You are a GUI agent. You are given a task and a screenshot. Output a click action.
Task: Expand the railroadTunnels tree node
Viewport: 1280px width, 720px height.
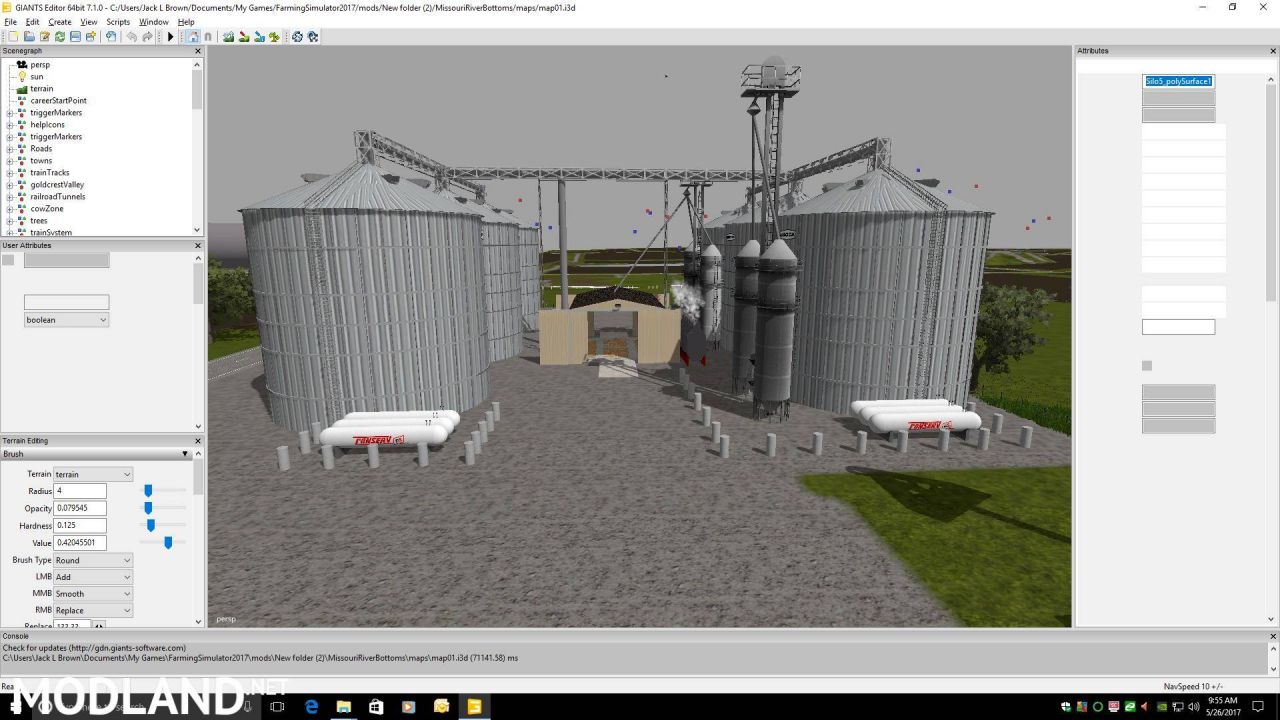coord(10,197)
